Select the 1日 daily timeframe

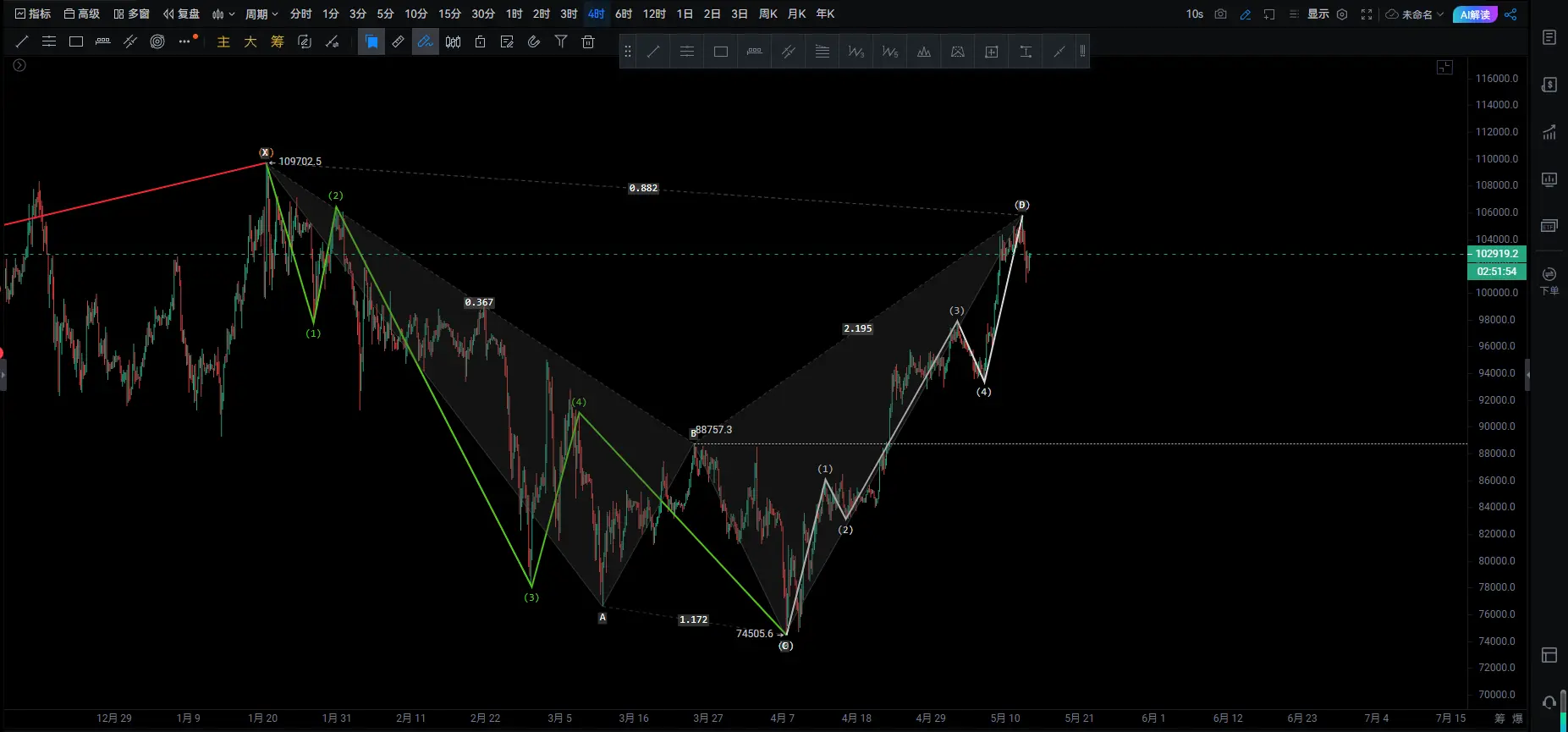coord(685,14)
